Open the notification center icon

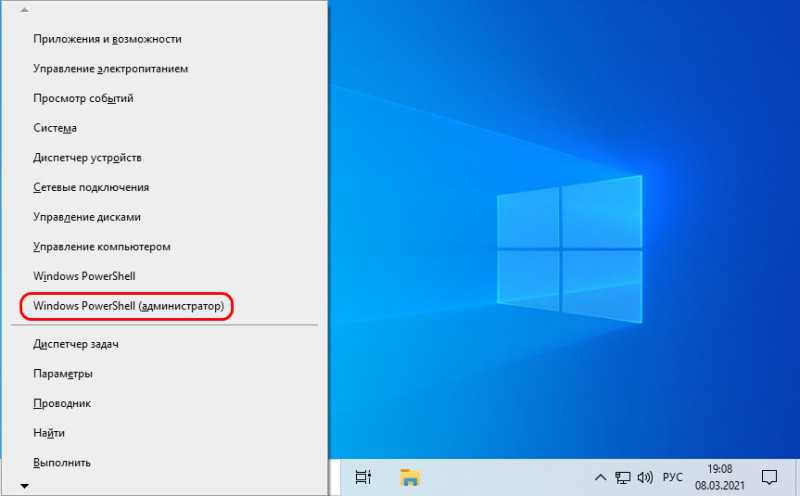coord(769,478)
